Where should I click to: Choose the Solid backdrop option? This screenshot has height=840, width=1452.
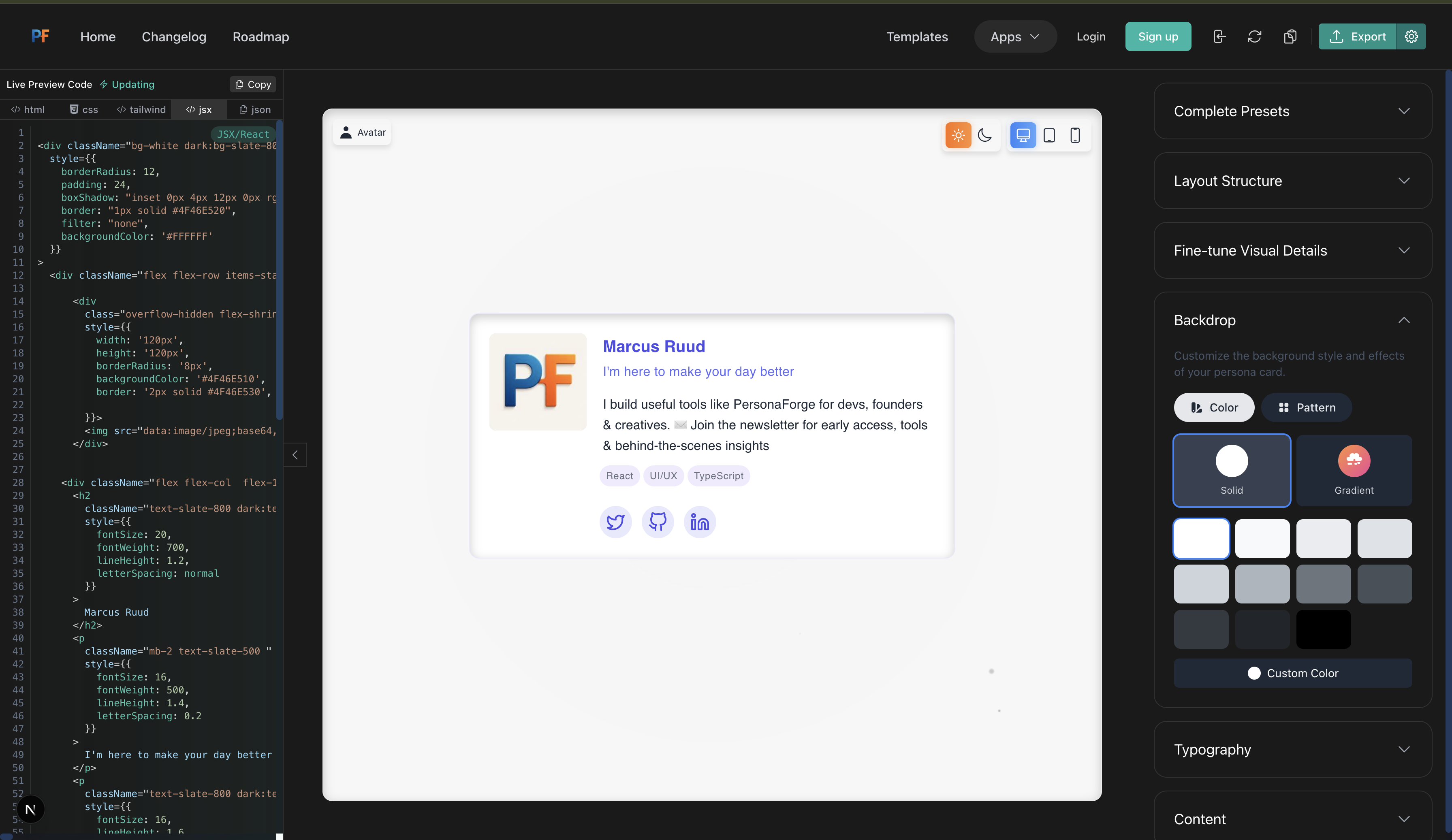(1232, 471)
